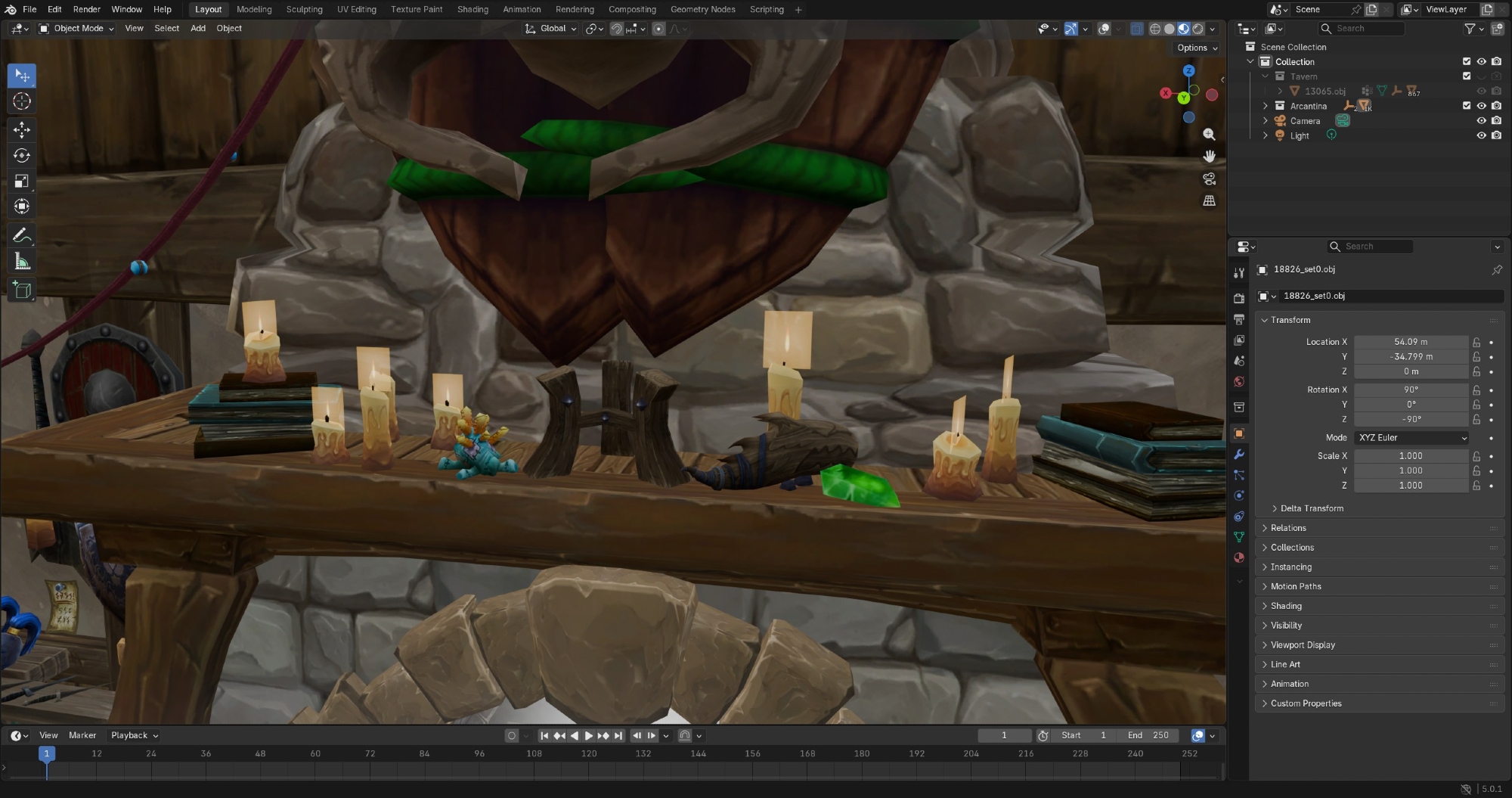Click the Location X value field

click(1410, 342)
